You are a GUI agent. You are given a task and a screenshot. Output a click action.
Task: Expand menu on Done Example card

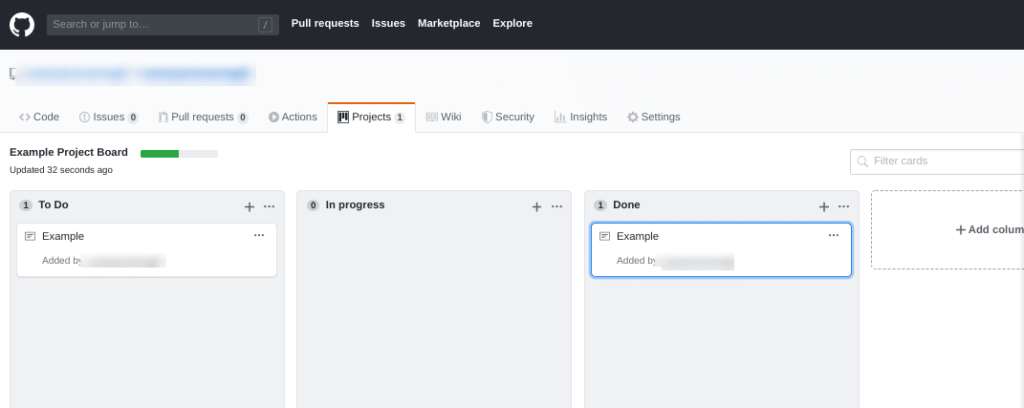(x=834, y=235)
